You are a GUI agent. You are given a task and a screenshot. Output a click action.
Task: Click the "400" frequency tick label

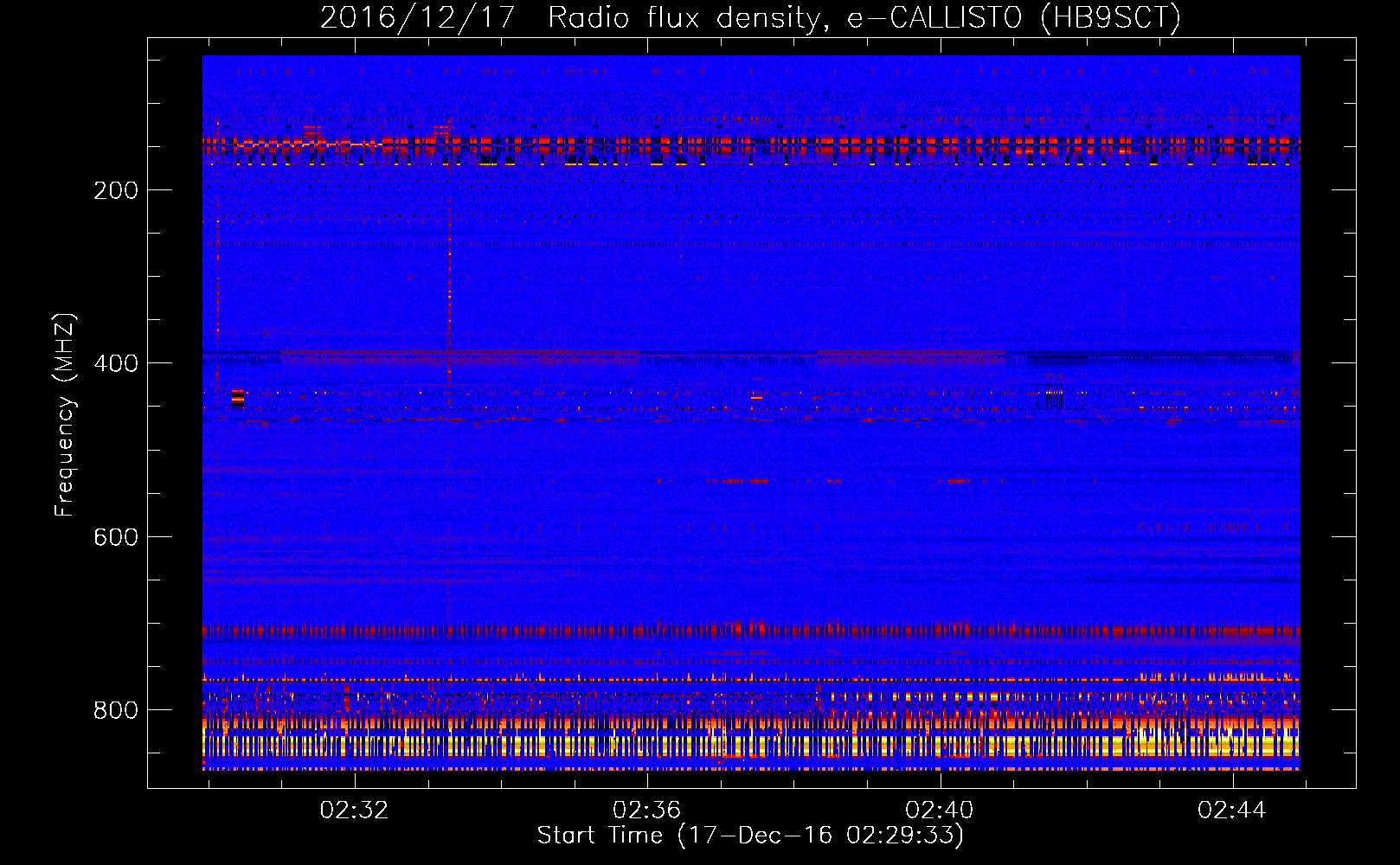click(x=116, y=363)
